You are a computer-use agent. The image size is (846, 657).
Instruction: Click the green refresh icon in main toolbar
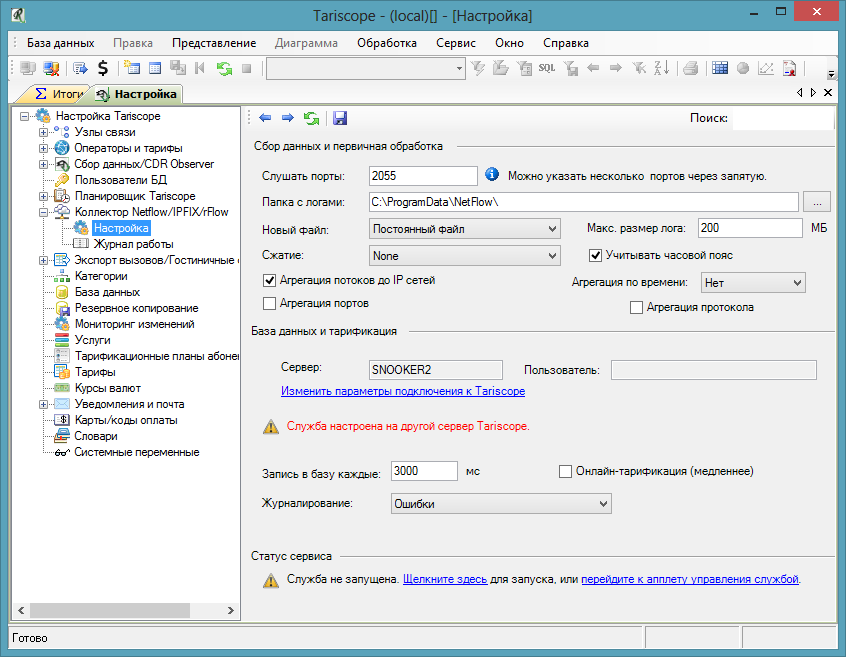tap(224, 69)
